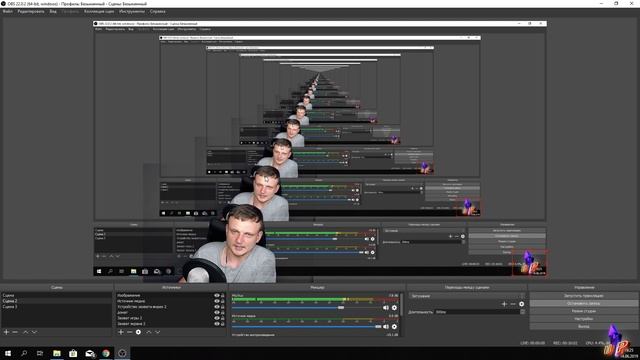
Task: Open Источник медиа mixer settings gear
Action: click(394, 327)
